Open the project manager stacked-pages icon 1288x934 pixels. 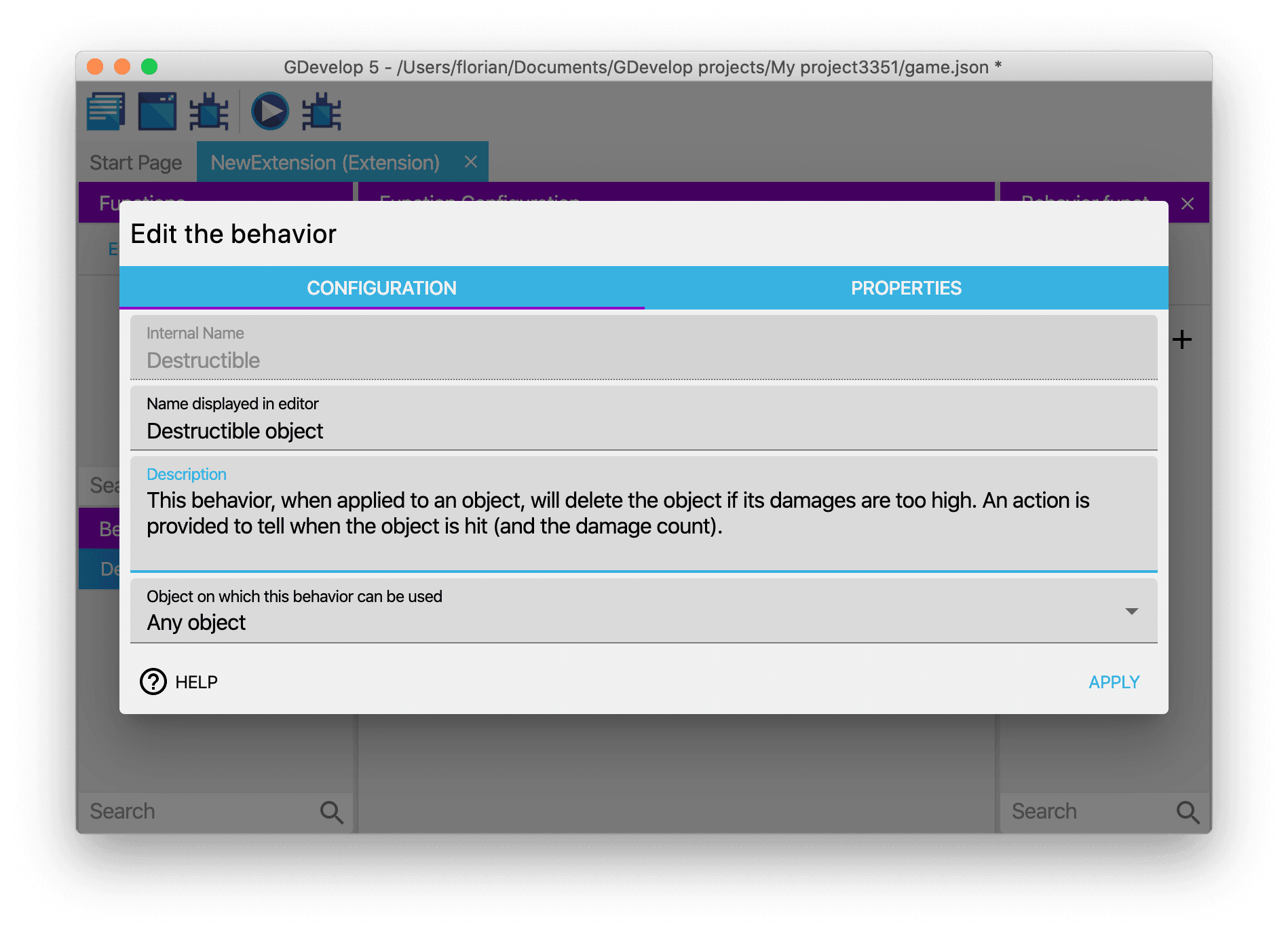(106, 111)
